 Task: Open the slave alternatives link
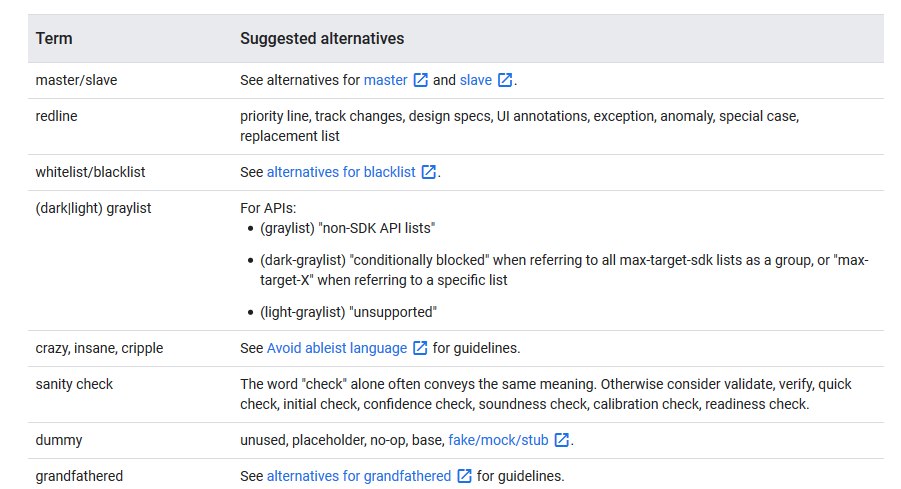(476, 80)
